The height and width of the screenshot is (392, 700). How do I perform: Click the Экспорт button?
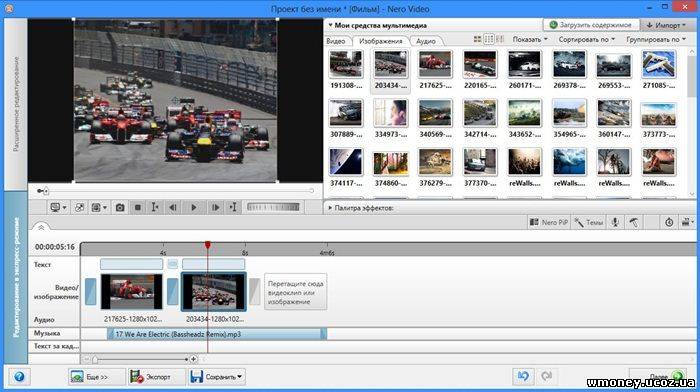(156, 377)
